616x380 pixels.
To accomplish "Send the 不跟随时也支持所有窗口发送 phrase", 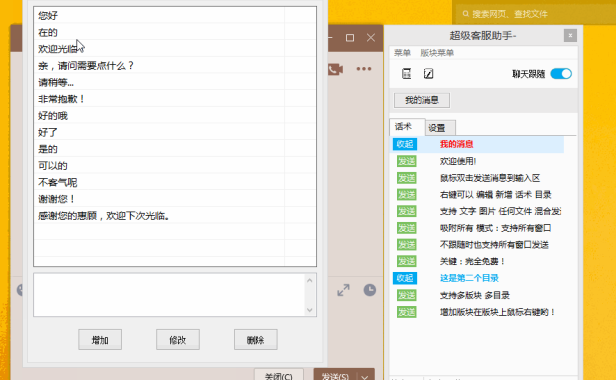I will (406, 245).
